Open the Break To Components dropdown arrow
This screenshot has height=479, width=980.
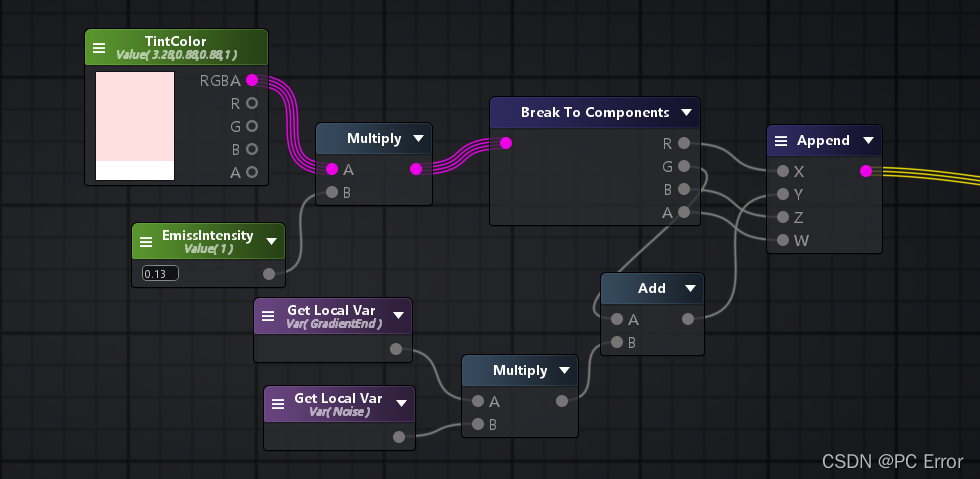coord(686,113)
